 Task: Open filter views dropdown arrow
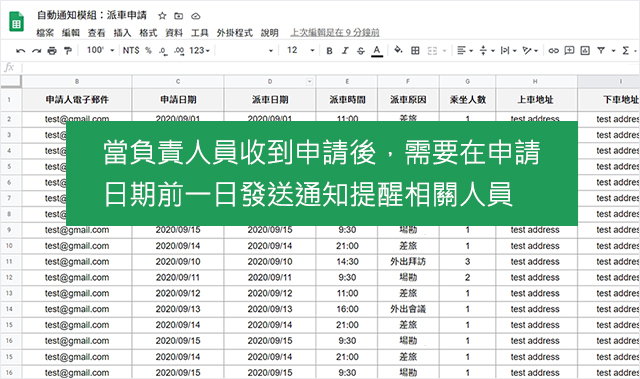pos(613,51)
